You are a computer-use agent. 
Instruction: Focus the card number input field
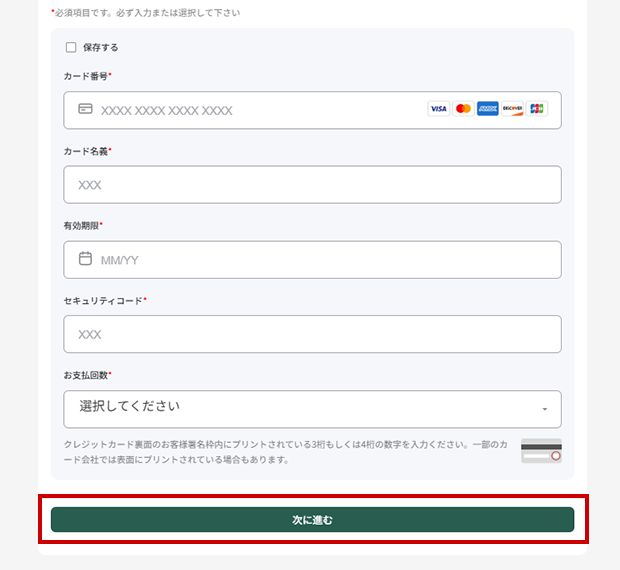[250, 110]
